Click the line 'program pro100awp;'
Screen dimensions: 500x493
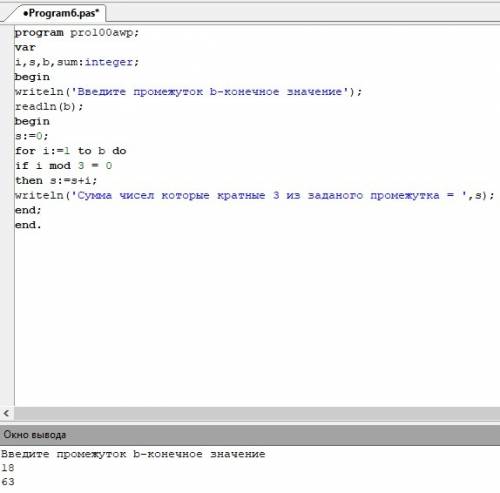tap(77, 33)
